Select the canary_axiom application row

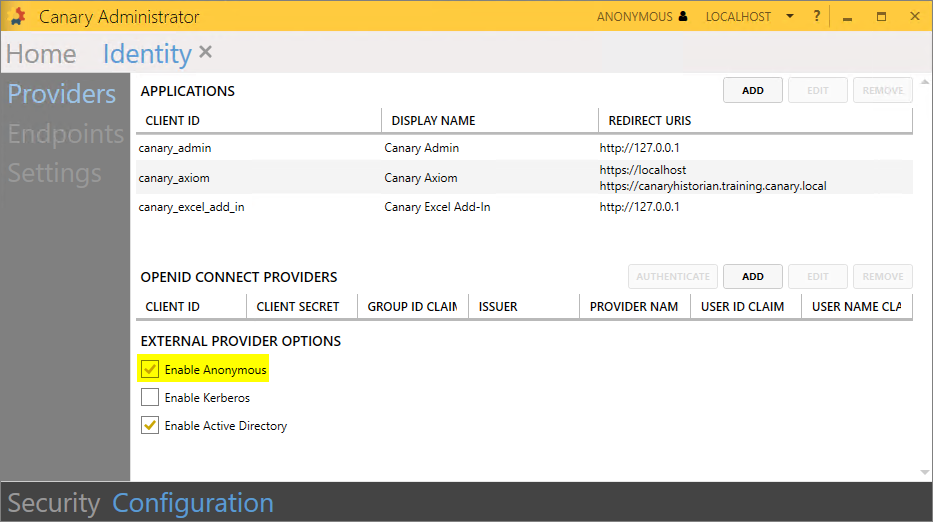coord(175,178)
